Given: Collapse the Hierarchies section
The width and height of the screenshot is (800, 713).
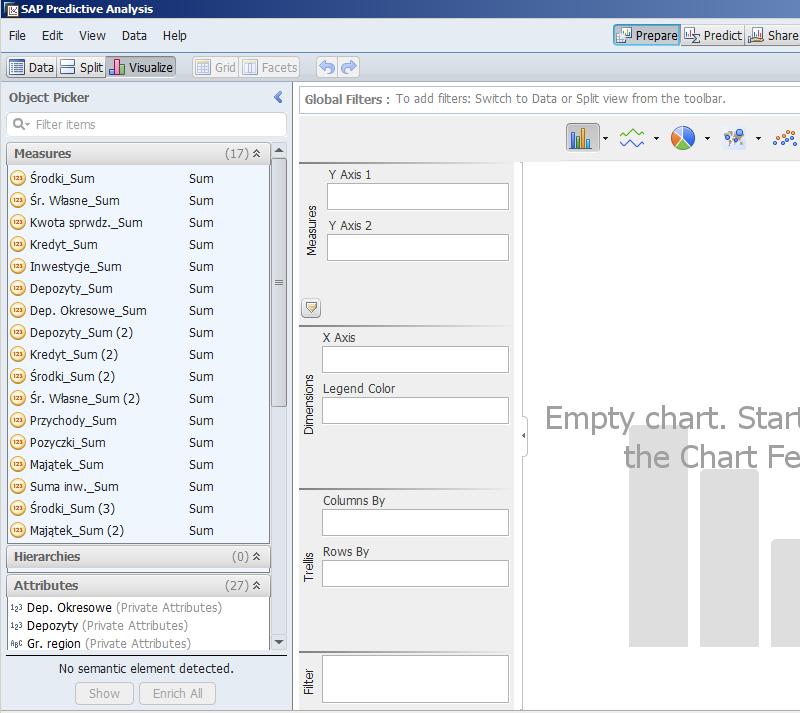Looking at the screenshot, I should click(257, 556).
